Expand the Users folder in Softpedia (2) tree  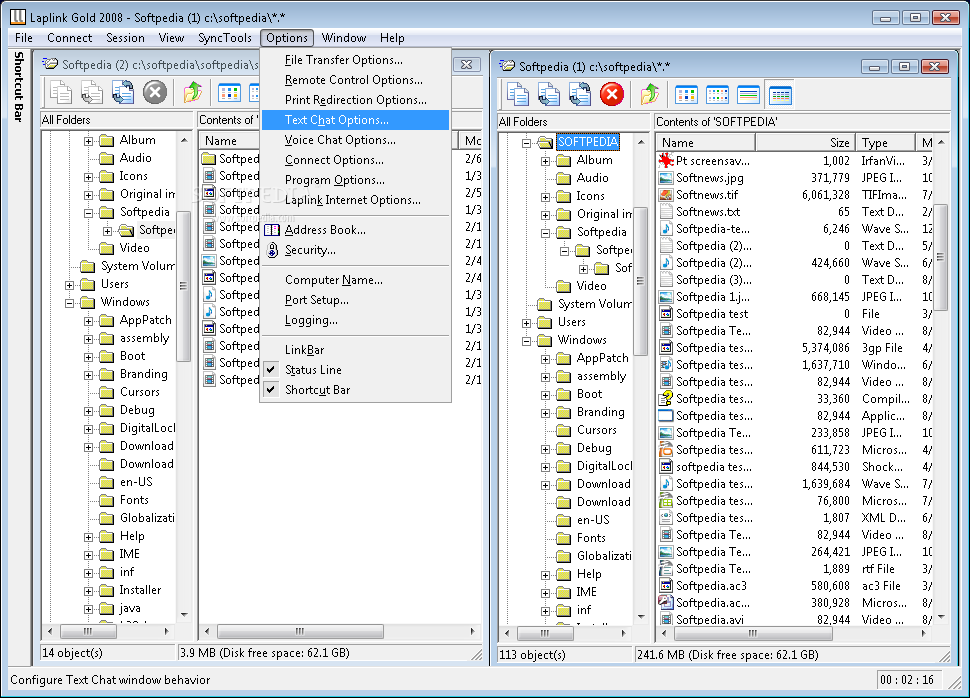tap(69, 285)
